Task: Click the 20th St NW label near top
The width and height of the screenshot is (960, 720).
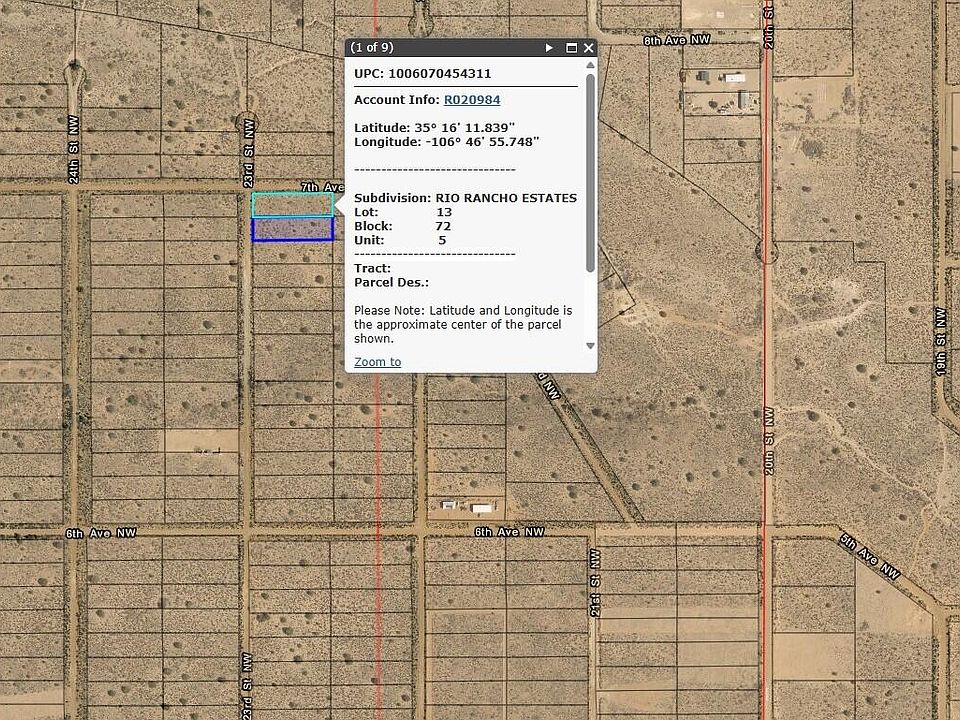Action: 768,30
